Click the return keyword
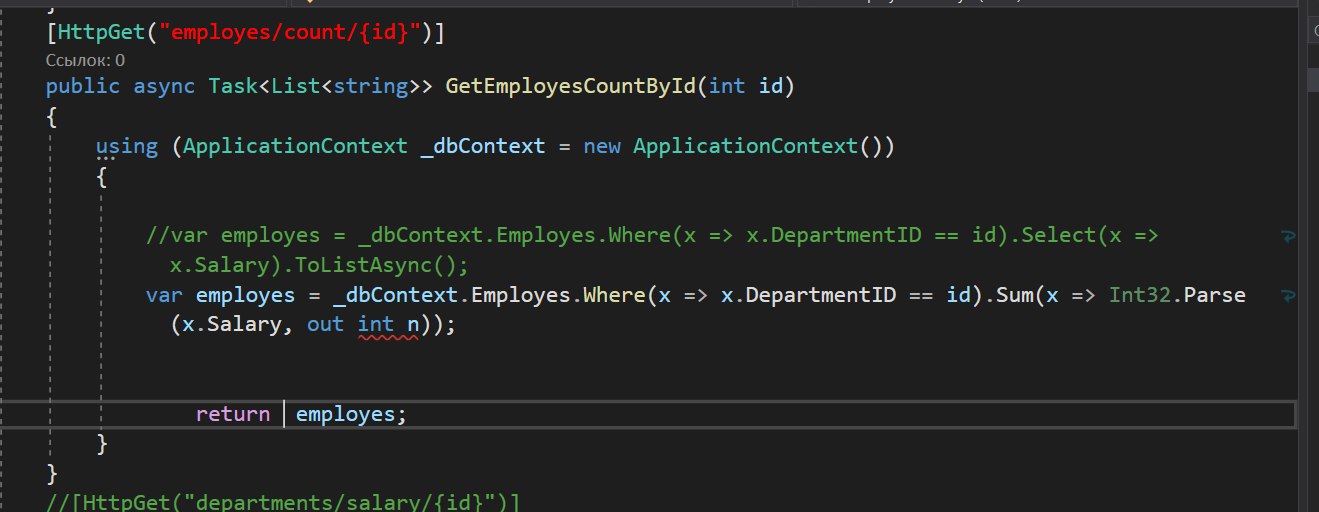 click(232, 414)
